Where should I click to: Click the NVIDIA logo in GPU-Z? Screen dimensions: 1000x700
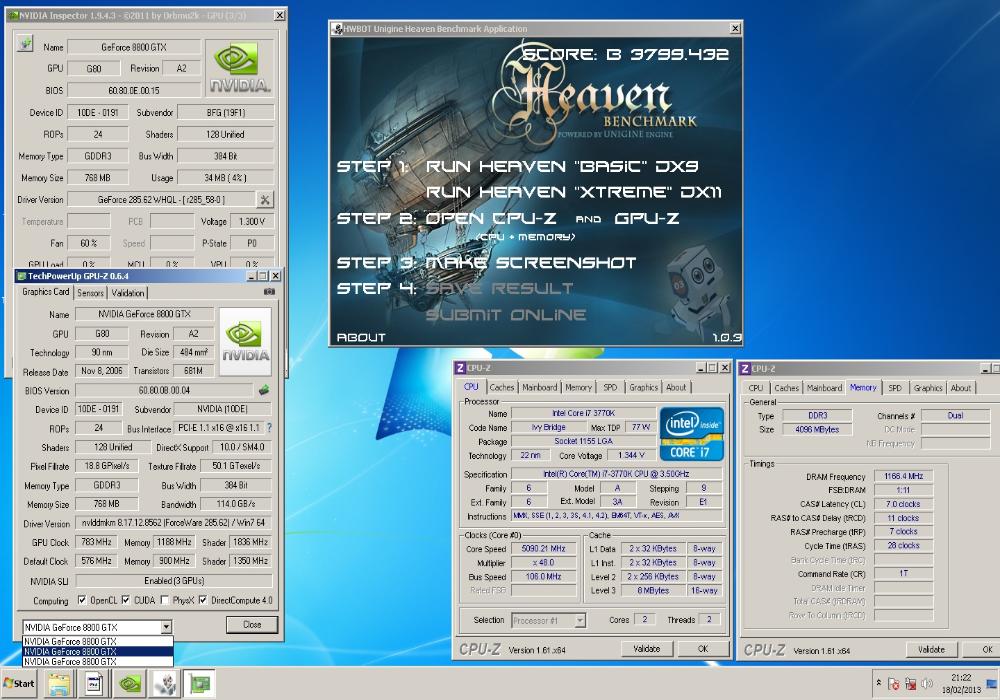click(246, 341)
